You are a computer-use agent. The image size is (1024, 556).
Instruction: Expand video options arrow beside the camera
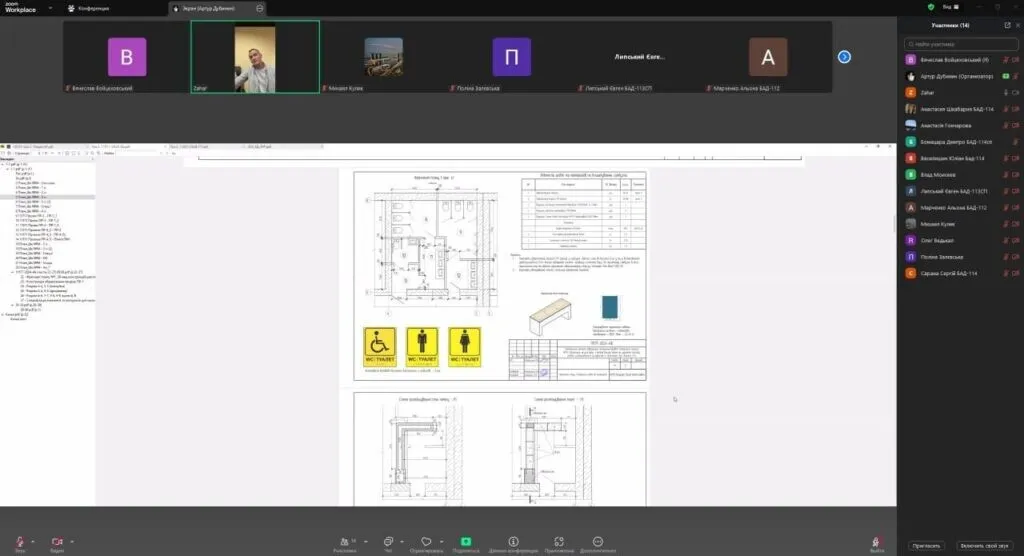coord(72,541)
